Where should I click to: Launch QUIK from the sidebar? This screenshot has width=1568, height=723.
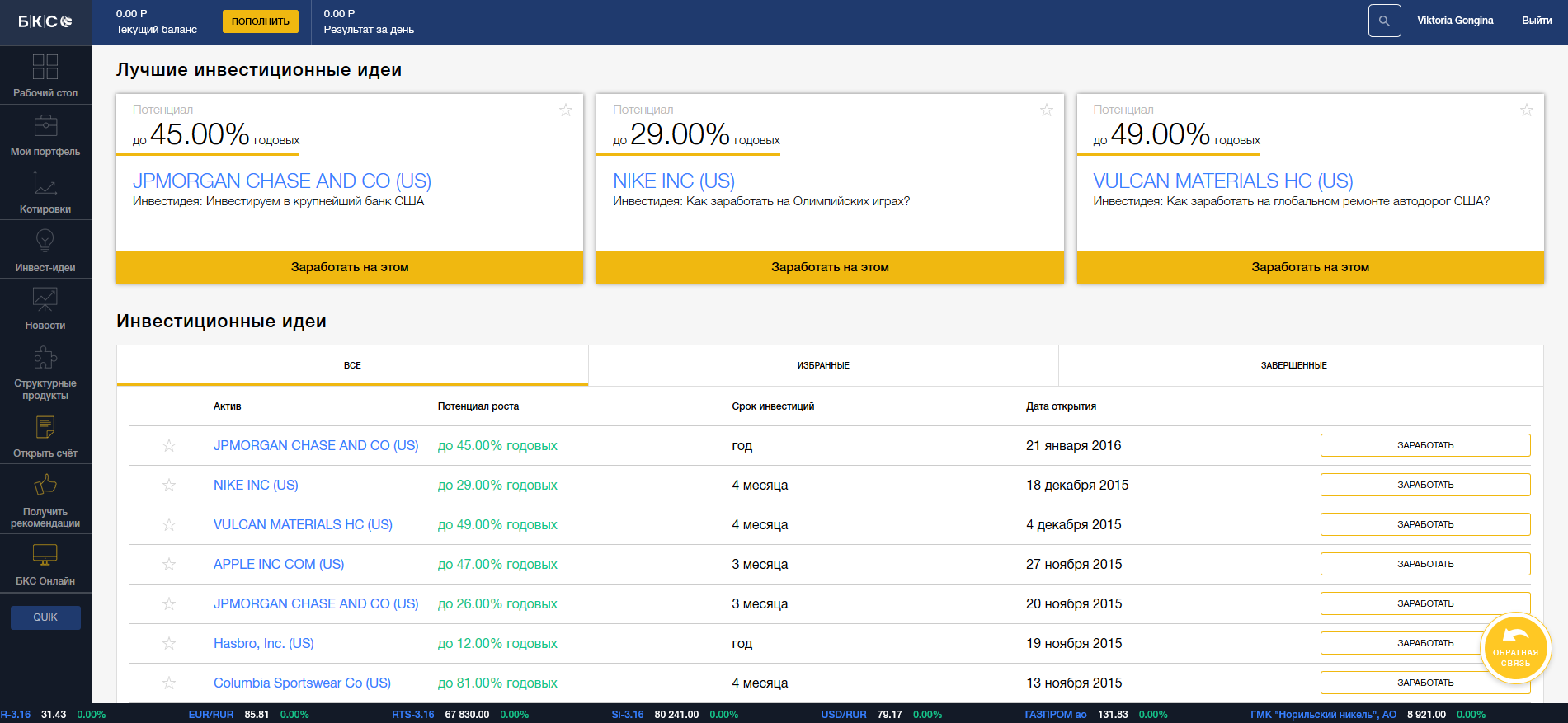coord(45,617)
